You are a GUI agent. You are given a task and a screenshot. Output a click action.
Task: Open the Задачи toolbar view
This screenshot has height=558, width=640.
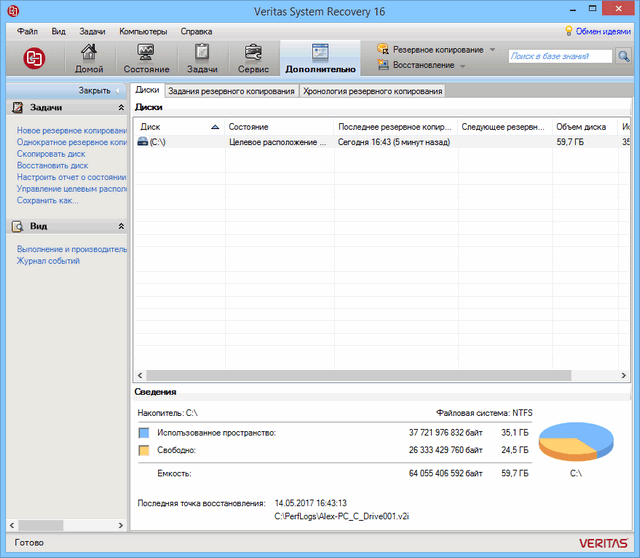(202, 58)
